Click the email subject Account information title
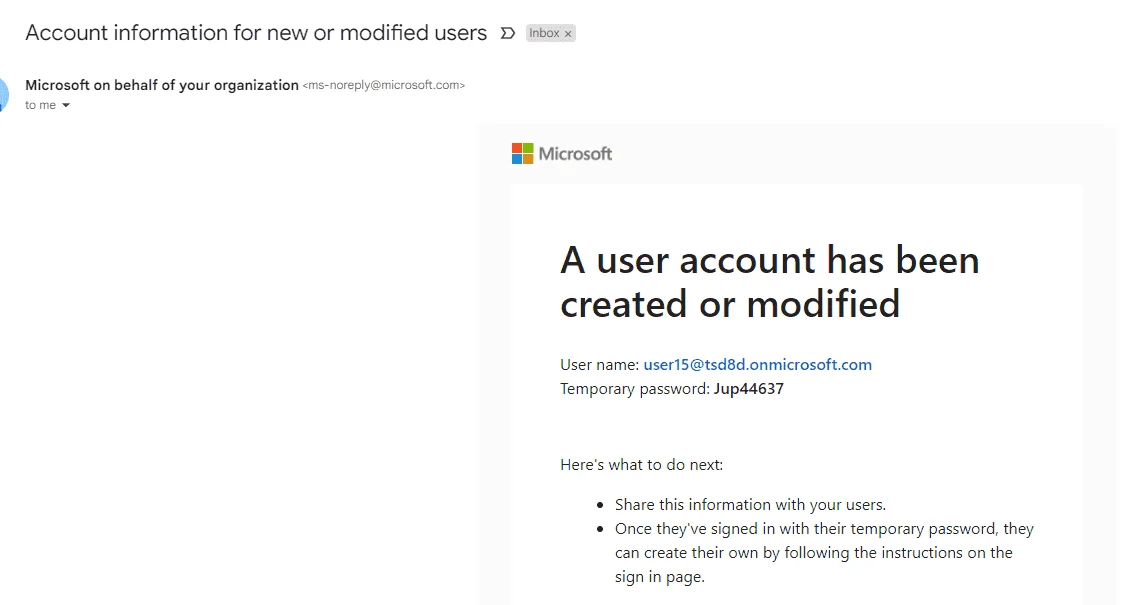Image resolution: width=1127 pixels, height=605 pixels. (x=256, y=33)
